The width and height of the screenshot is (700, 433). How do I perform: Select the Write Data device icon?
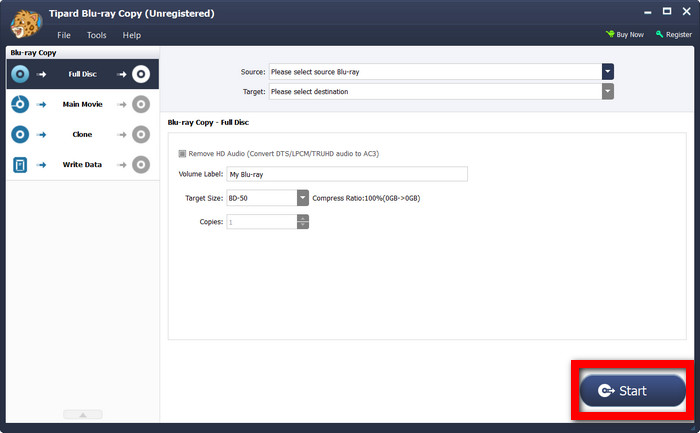(x=20, y=164)
